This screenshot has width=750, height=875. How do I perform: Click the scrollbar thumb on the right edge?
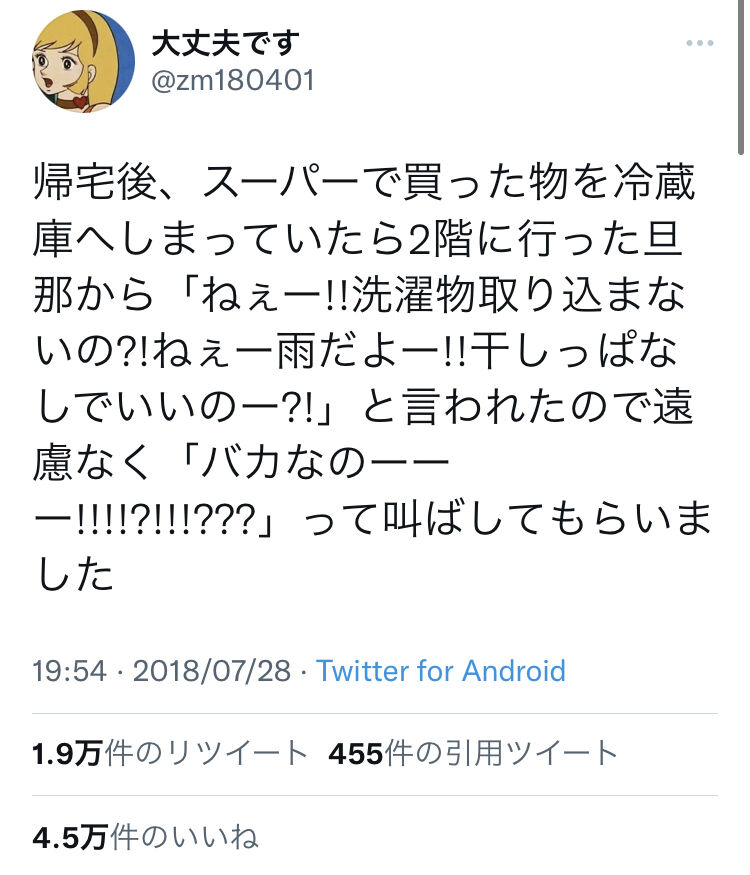click(741, 77)
